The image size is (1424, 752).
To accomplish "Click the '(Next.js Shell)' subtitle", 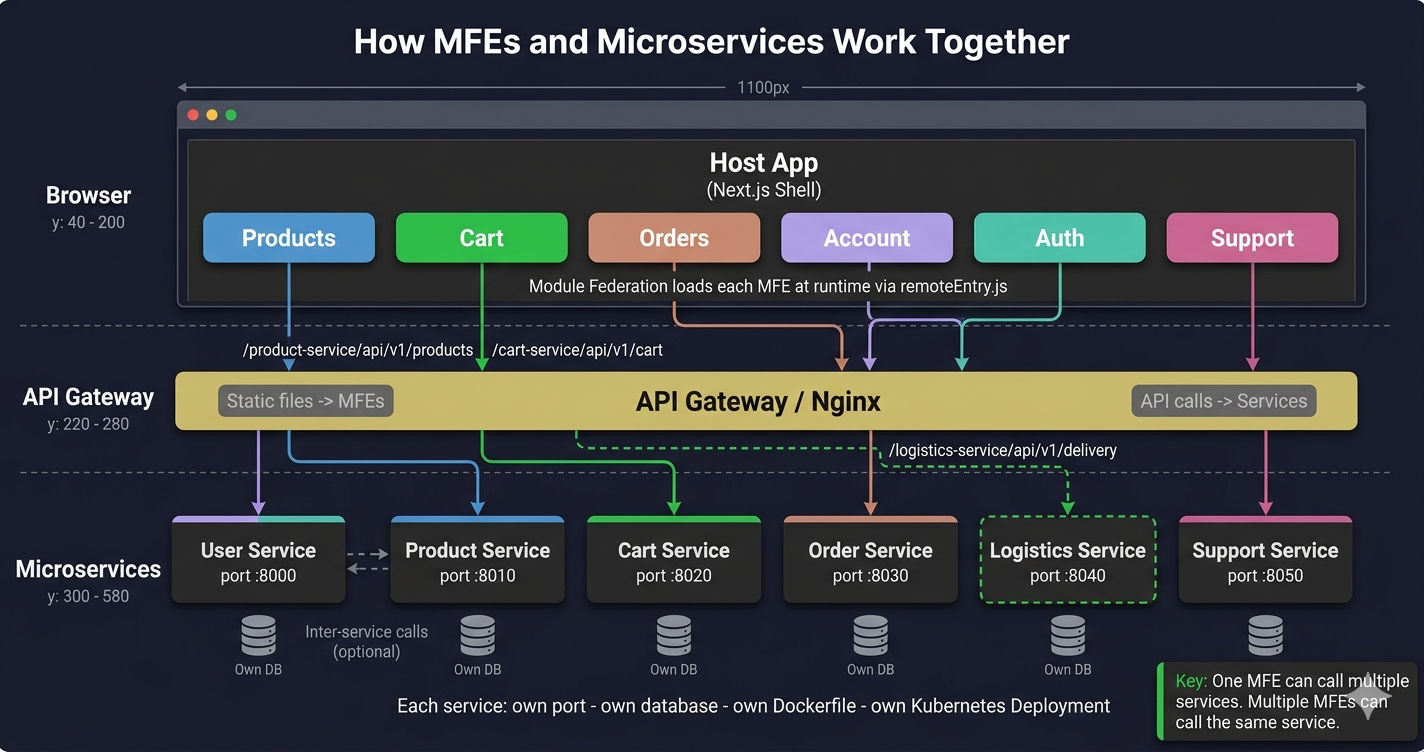I will (764, 190).
